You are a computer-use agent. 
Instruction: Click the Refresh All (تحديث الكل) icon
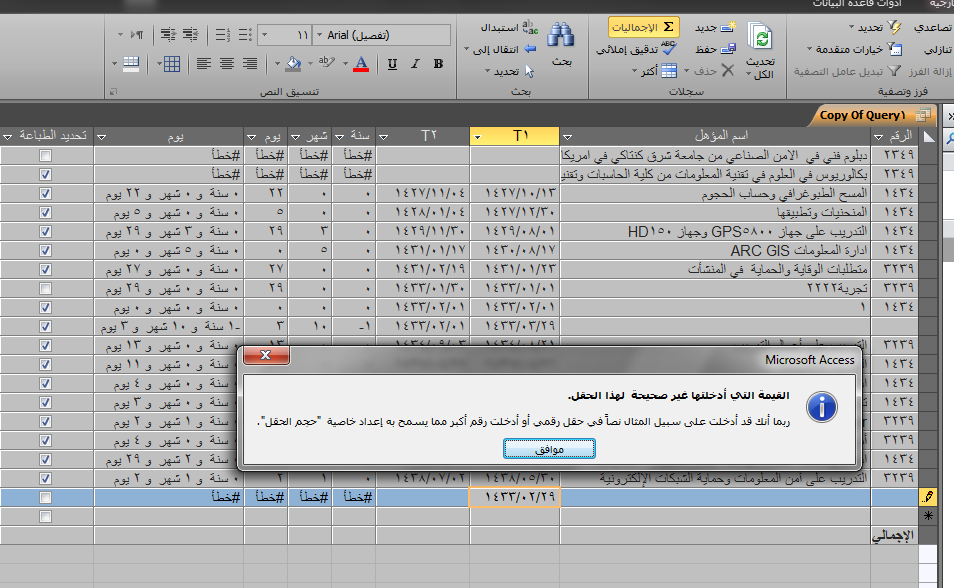[760, 37]
